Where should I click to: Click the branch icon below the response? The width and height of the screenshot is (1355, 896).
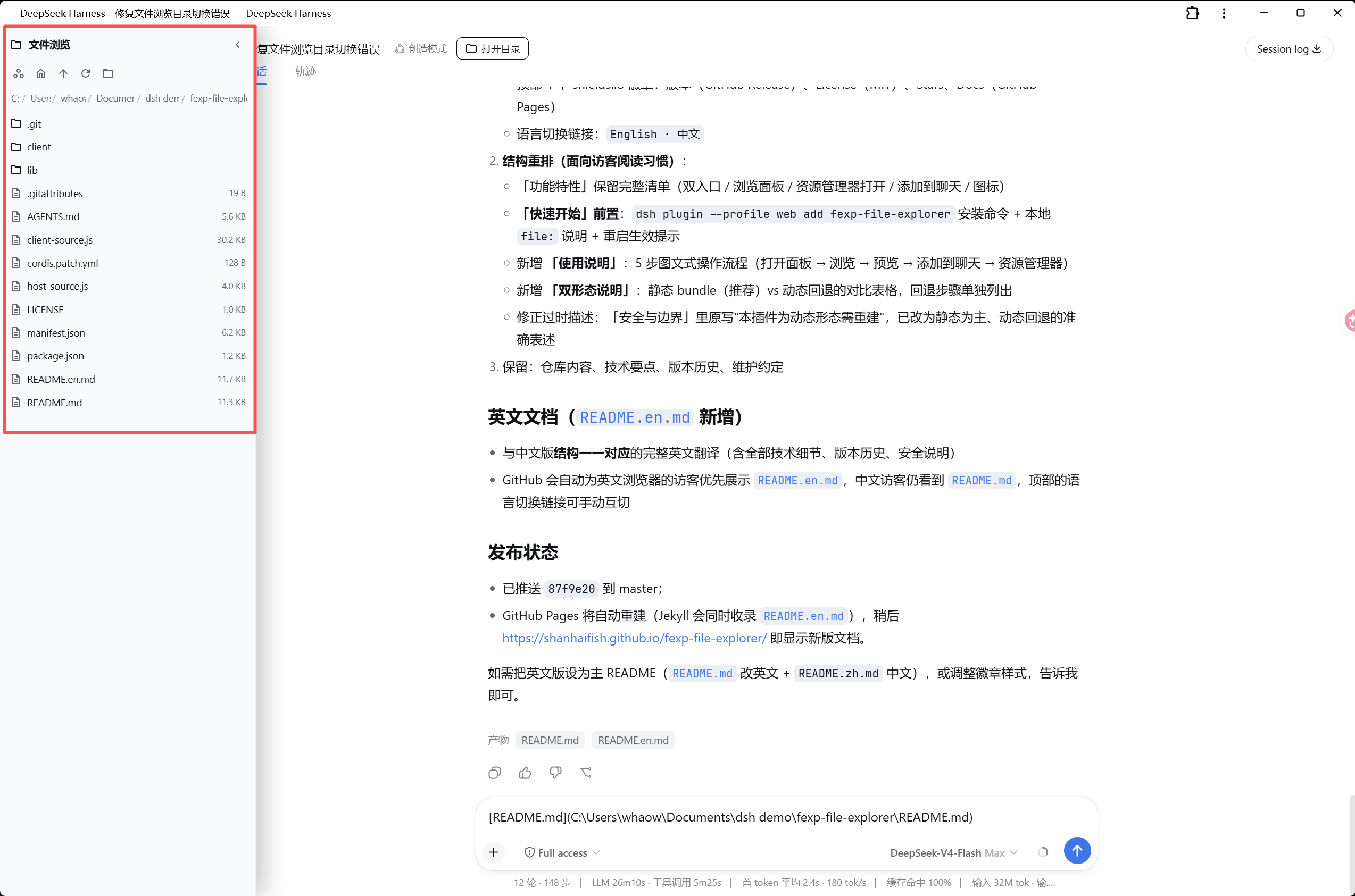[585, 773]
